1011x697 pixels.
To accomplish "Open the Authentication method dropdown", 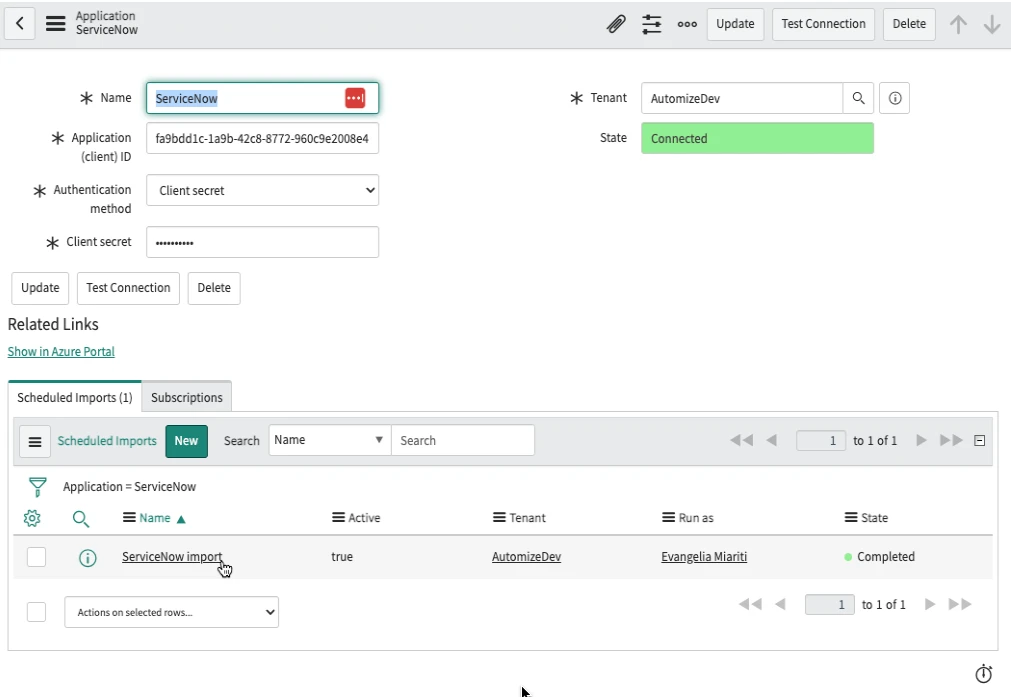I will coord(262,190).
